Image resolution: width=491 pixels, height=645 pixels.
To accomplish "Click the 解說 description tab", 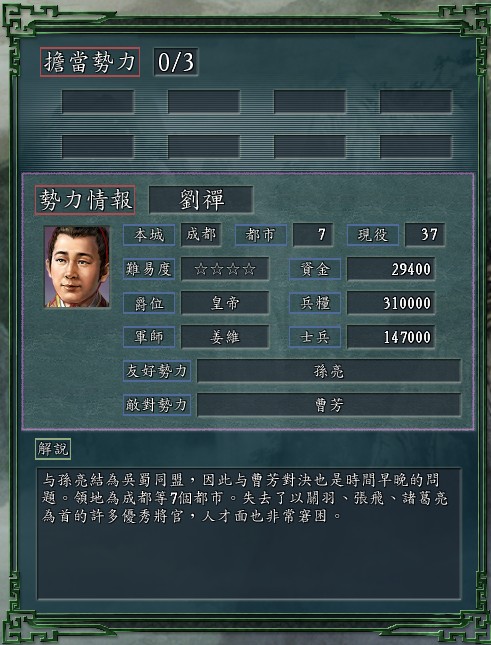I will pos(53,449).
